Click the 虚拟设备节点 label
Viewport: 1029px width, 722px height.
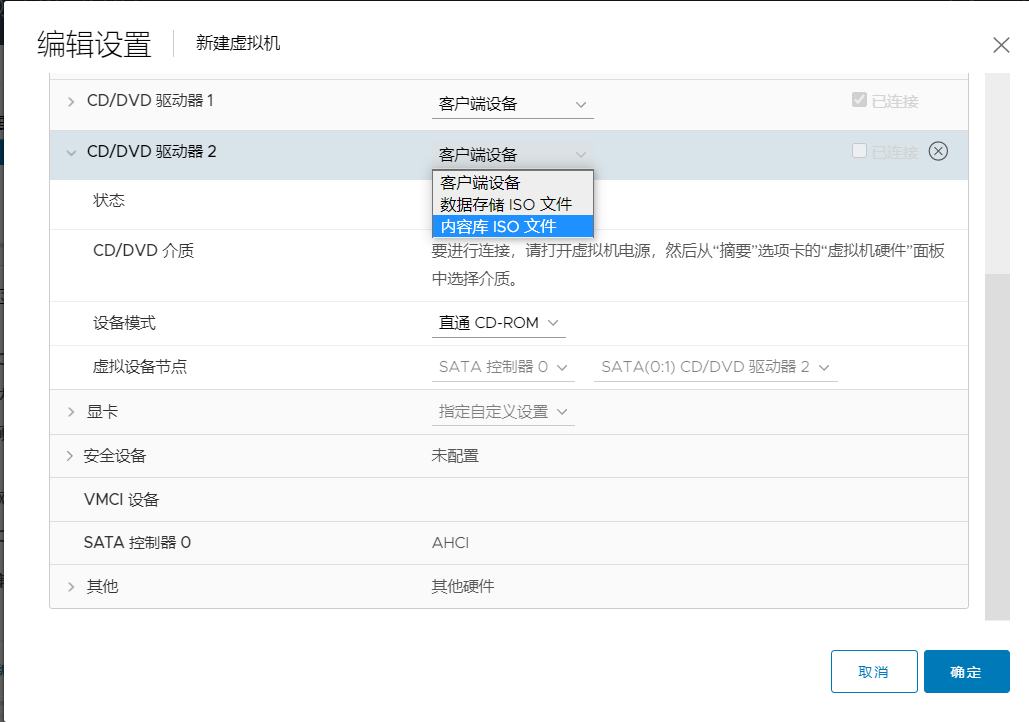[x=140, y=367]
